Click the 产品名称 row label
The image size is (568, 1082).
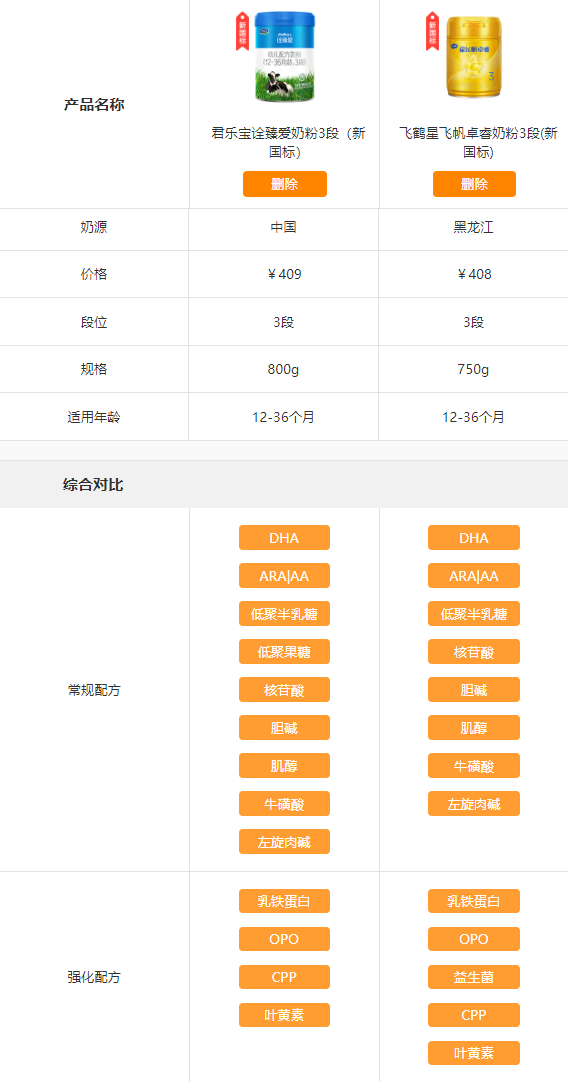tap(94, 105)
